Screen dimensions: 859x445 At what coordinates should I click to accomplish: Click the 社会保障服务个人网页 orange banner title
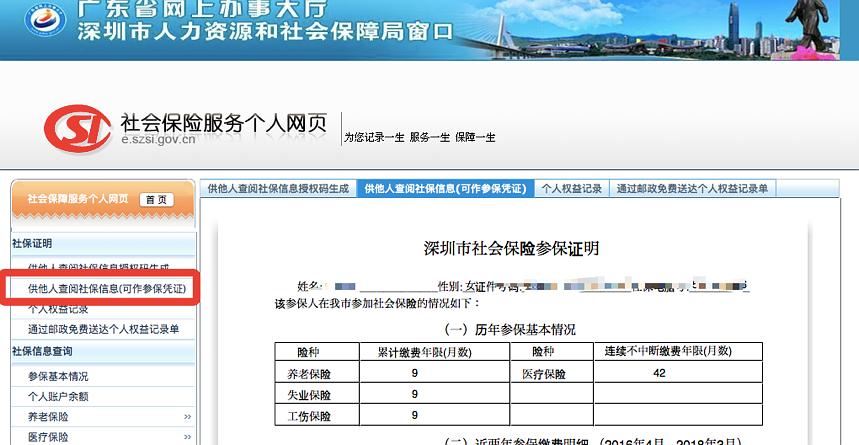(78, 199)
